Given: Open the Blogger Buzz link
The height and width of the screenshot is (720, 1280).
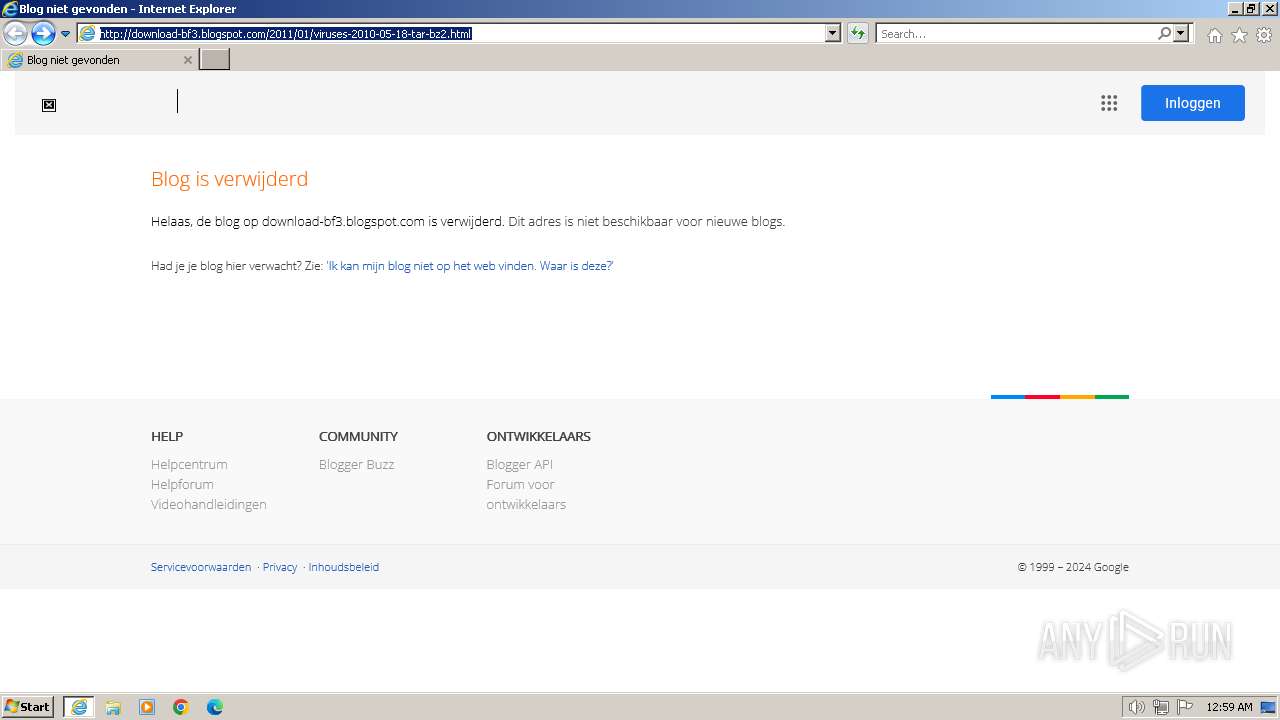Looking at the screenshot, I should (x=357, y=464).
